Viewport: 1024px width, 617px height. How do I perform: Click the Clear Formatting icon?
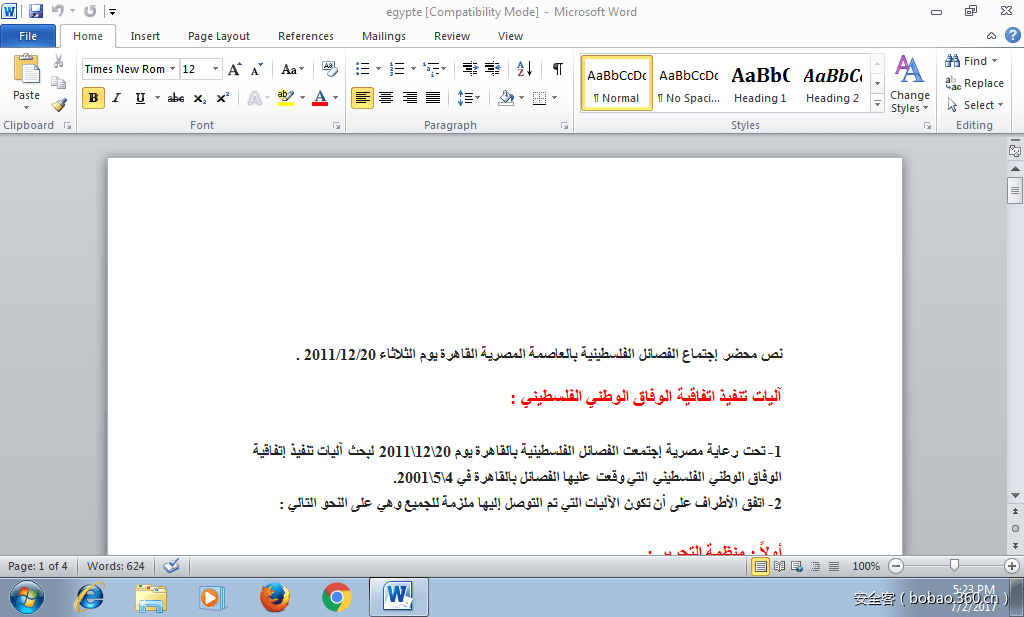click(x=331, y=69)
